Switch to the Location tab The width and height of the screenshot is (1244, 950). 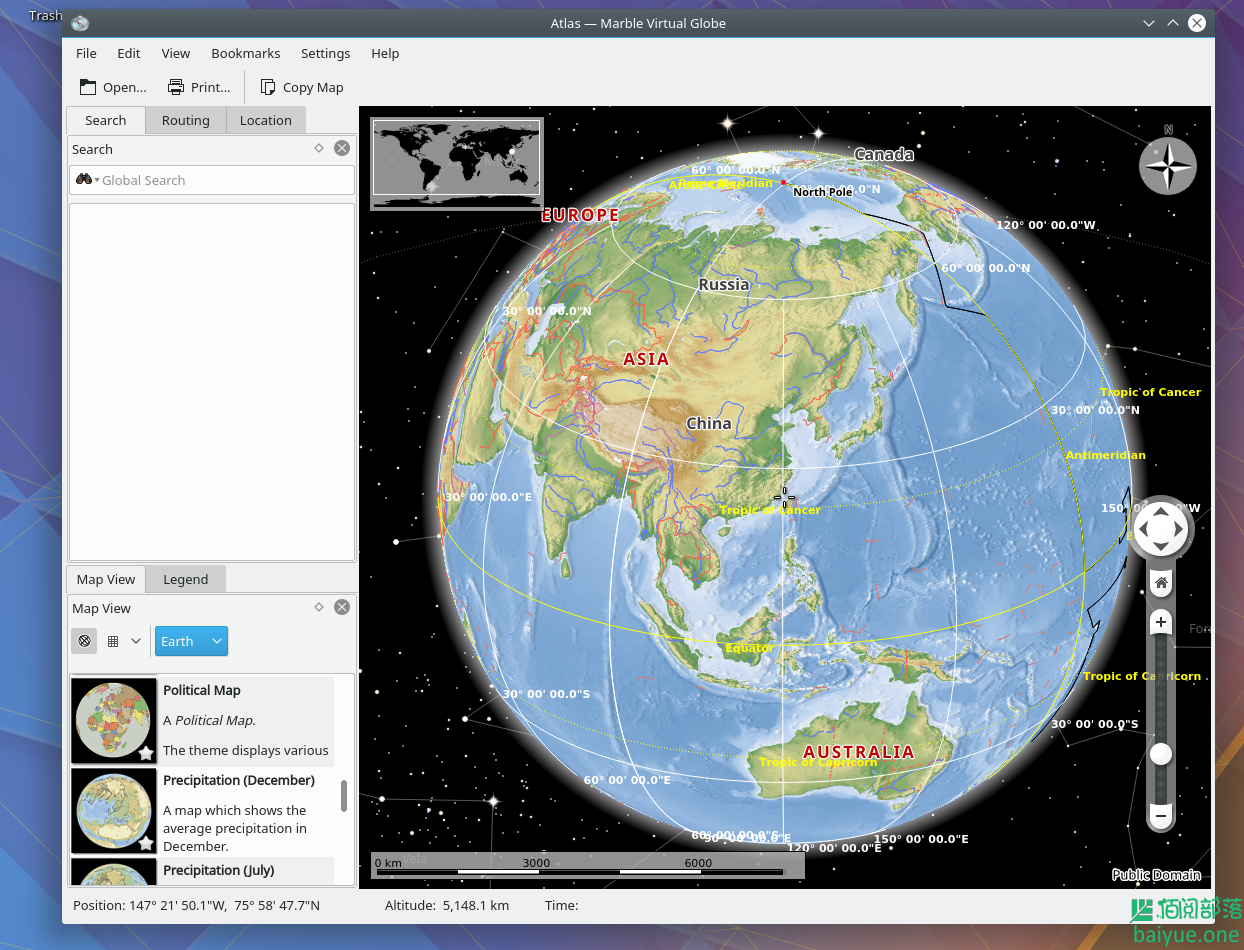pyautogui.click(x=266, y=120)
